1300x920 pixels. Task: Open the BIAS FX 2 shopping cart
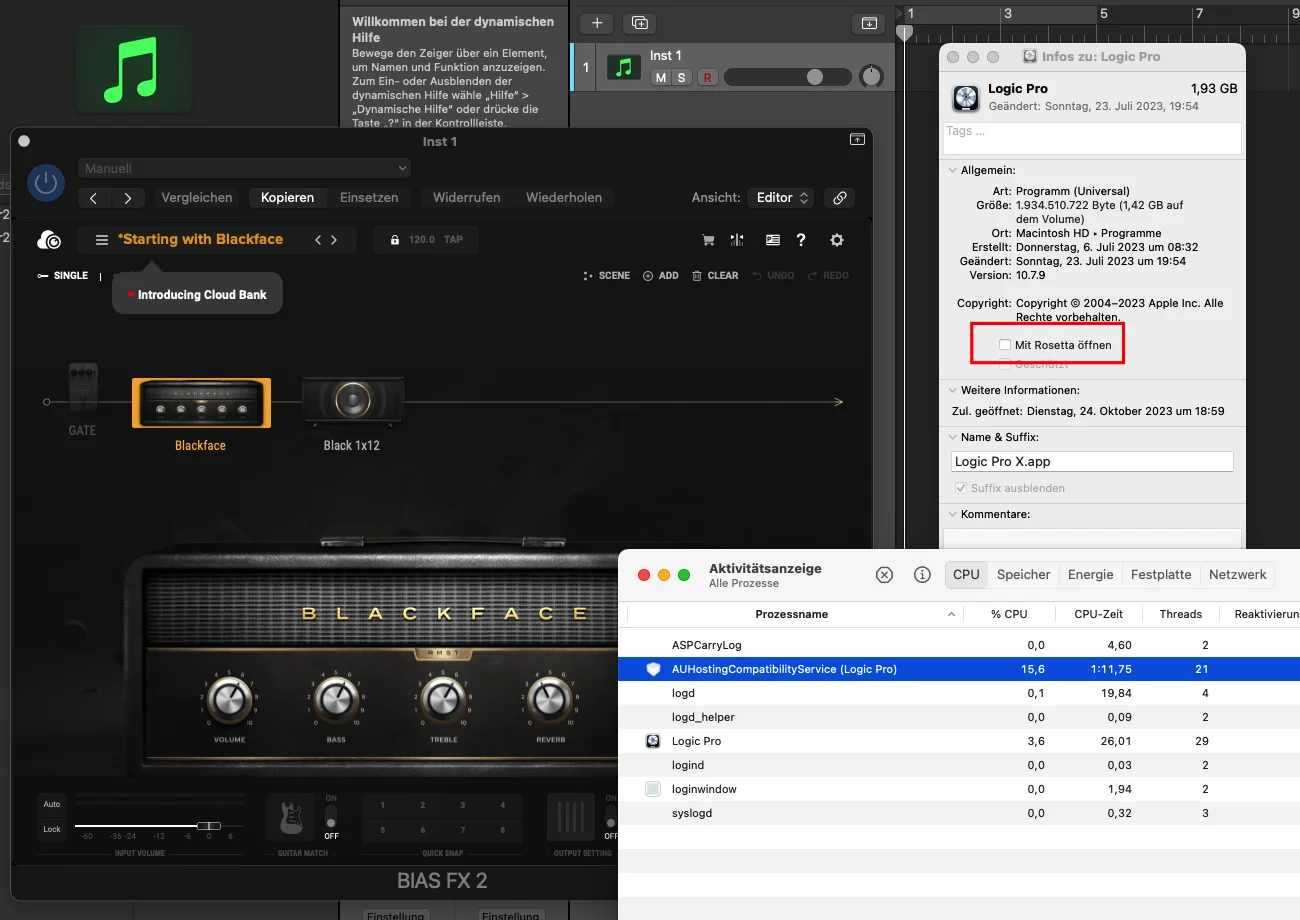point(708,240)
